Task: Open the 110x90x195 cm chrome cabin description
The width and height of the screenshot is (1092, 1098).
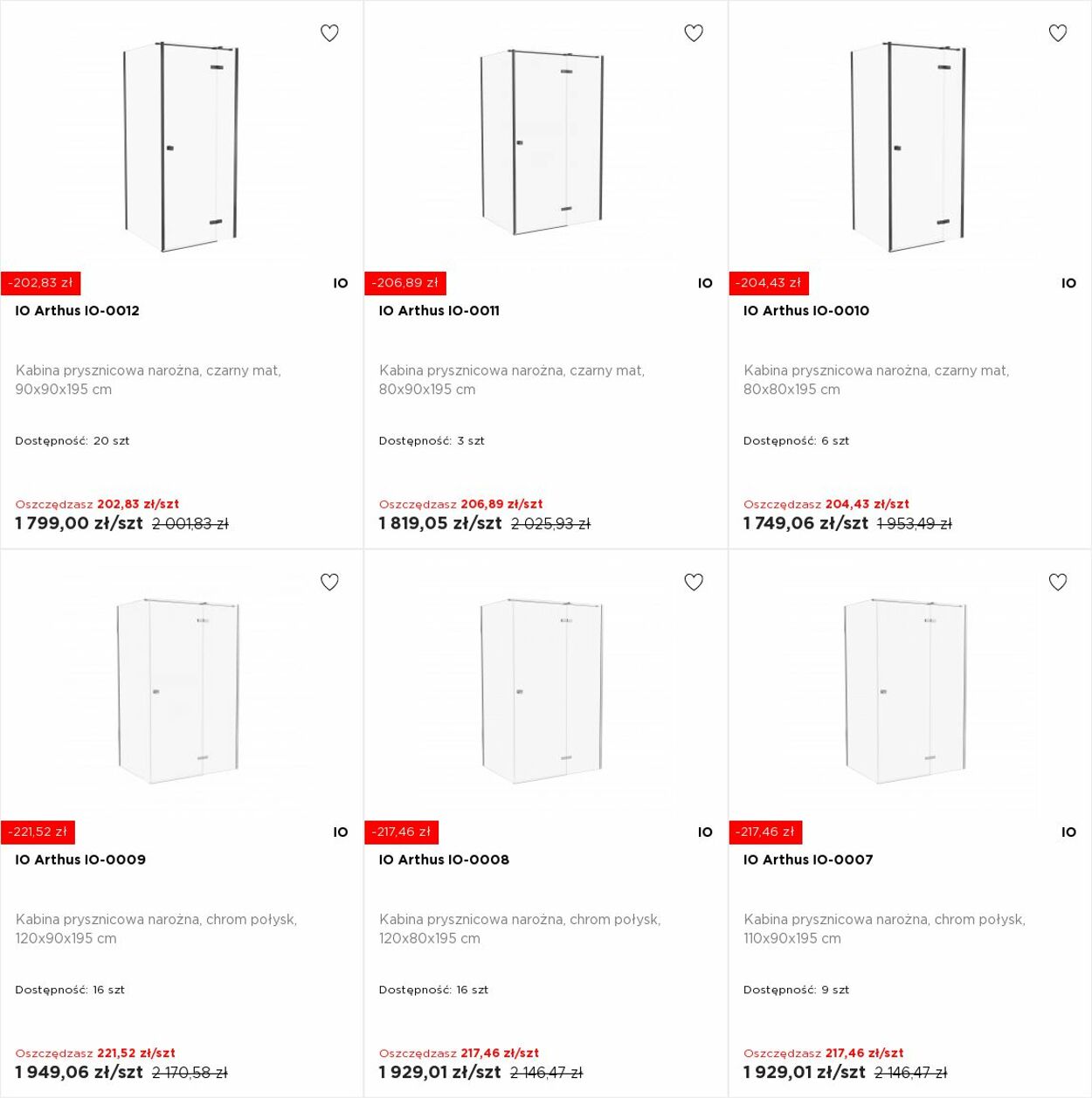Action: pos(884,929)
